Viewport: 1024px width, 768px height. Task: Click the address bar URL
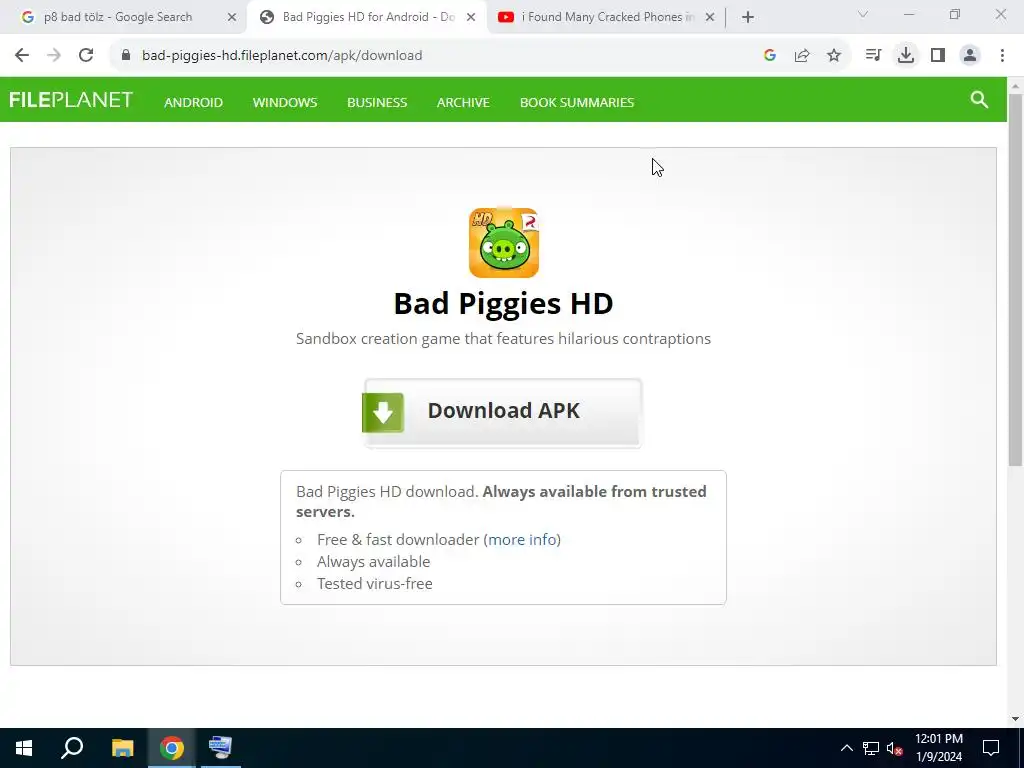tap(282, 56)
